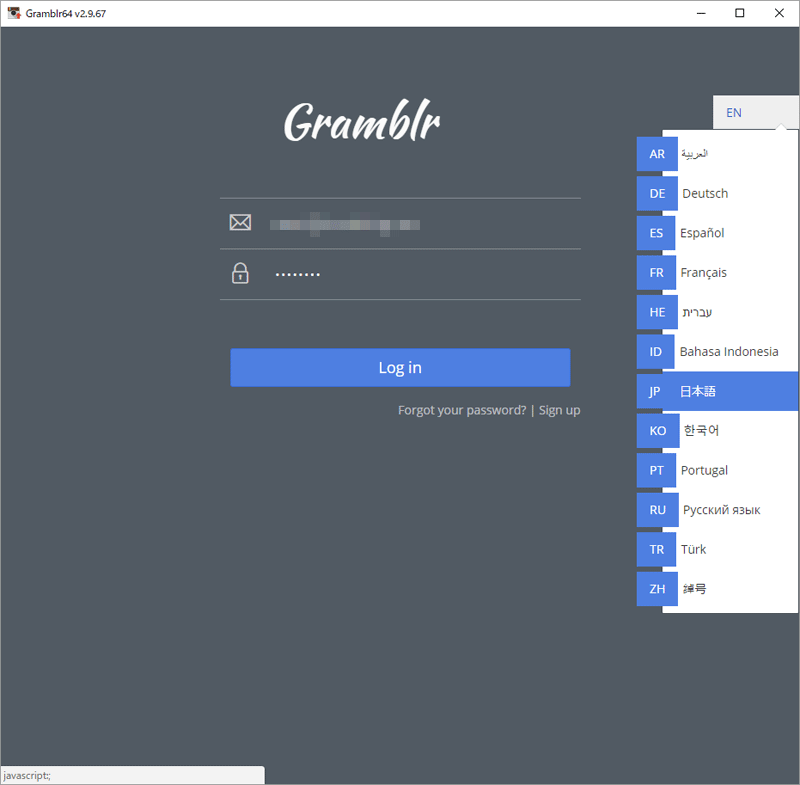Focus the email input field
This screenshot has height=785, width=800.
pyautogui.click(x=400, y=223)
